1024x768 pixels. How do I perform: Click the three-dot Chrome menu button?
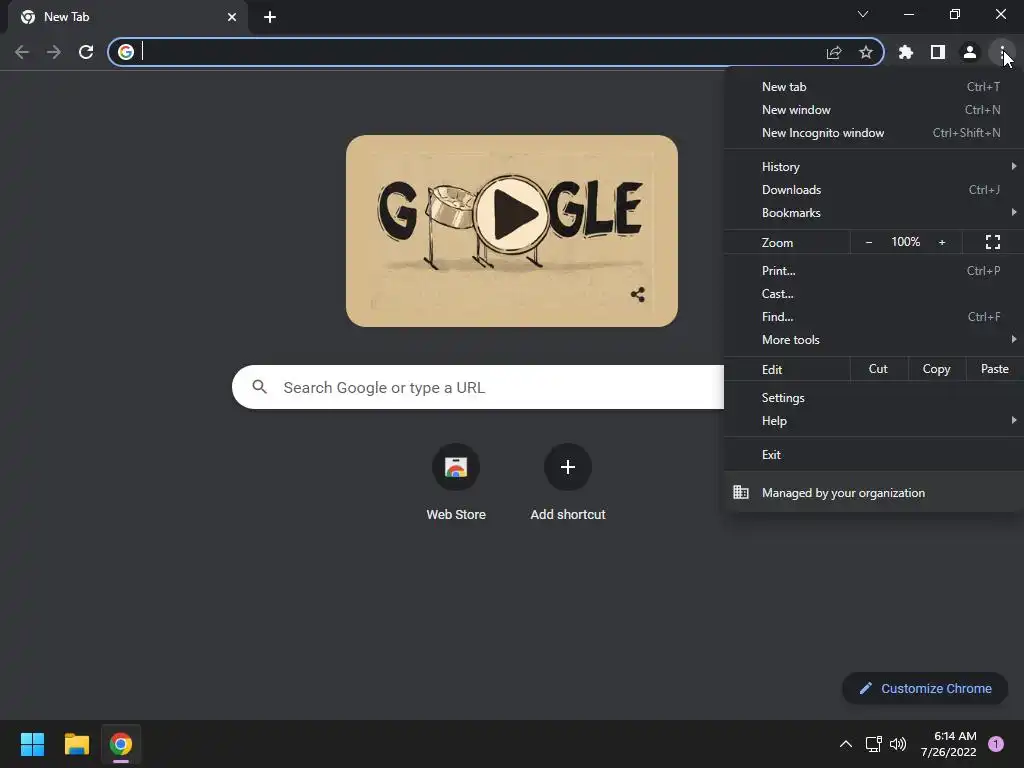[x=1002, y=52]
